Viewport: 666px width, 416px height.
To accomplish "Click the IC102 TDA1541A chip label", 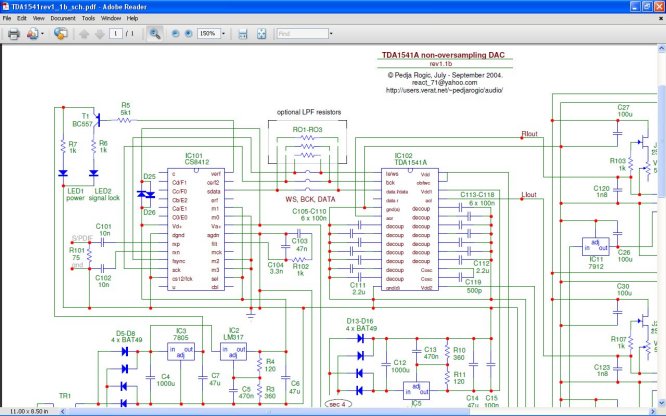I will (410, 159).
